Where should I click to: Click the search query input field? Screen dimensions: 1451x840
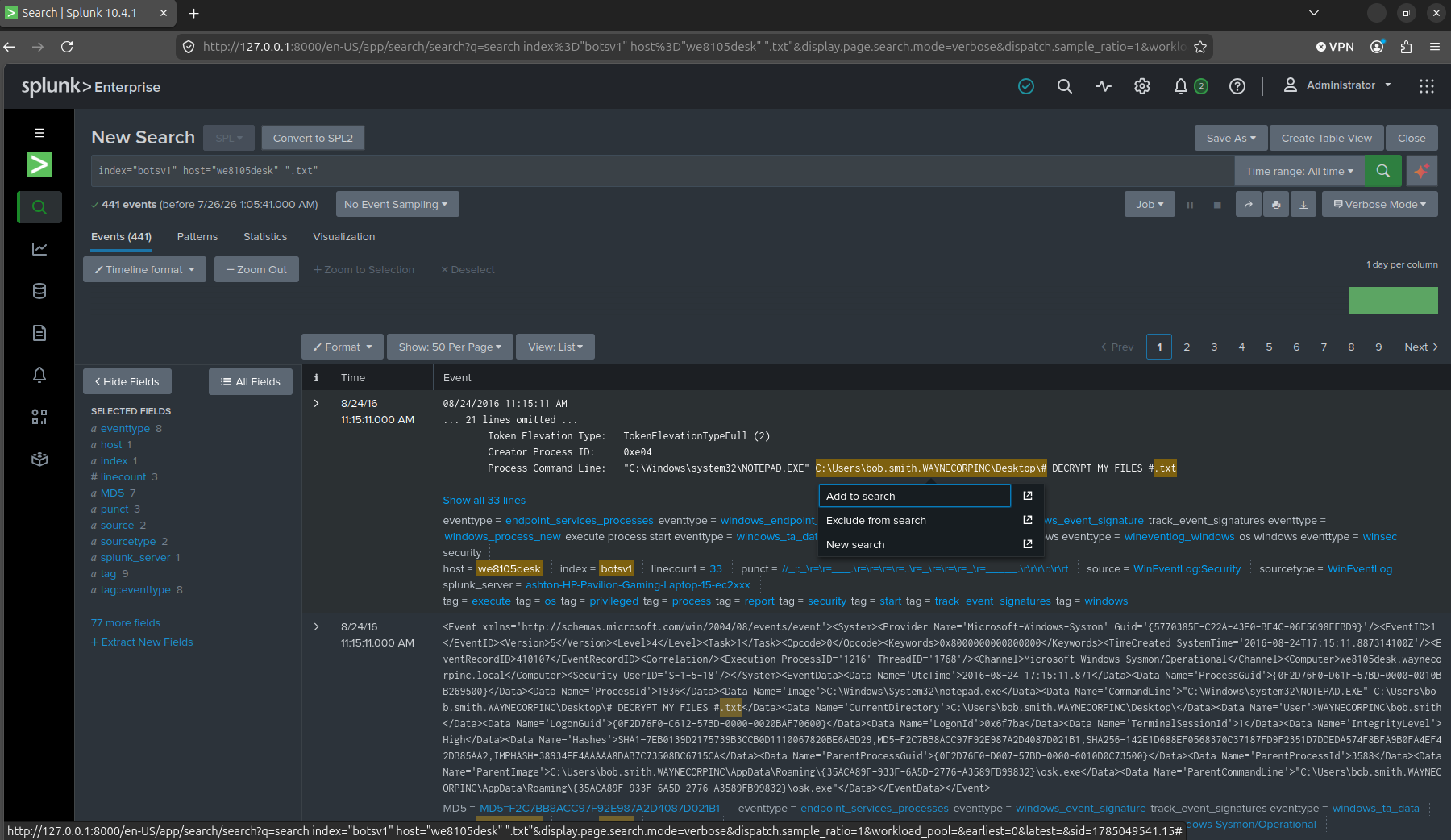(663, 171)
